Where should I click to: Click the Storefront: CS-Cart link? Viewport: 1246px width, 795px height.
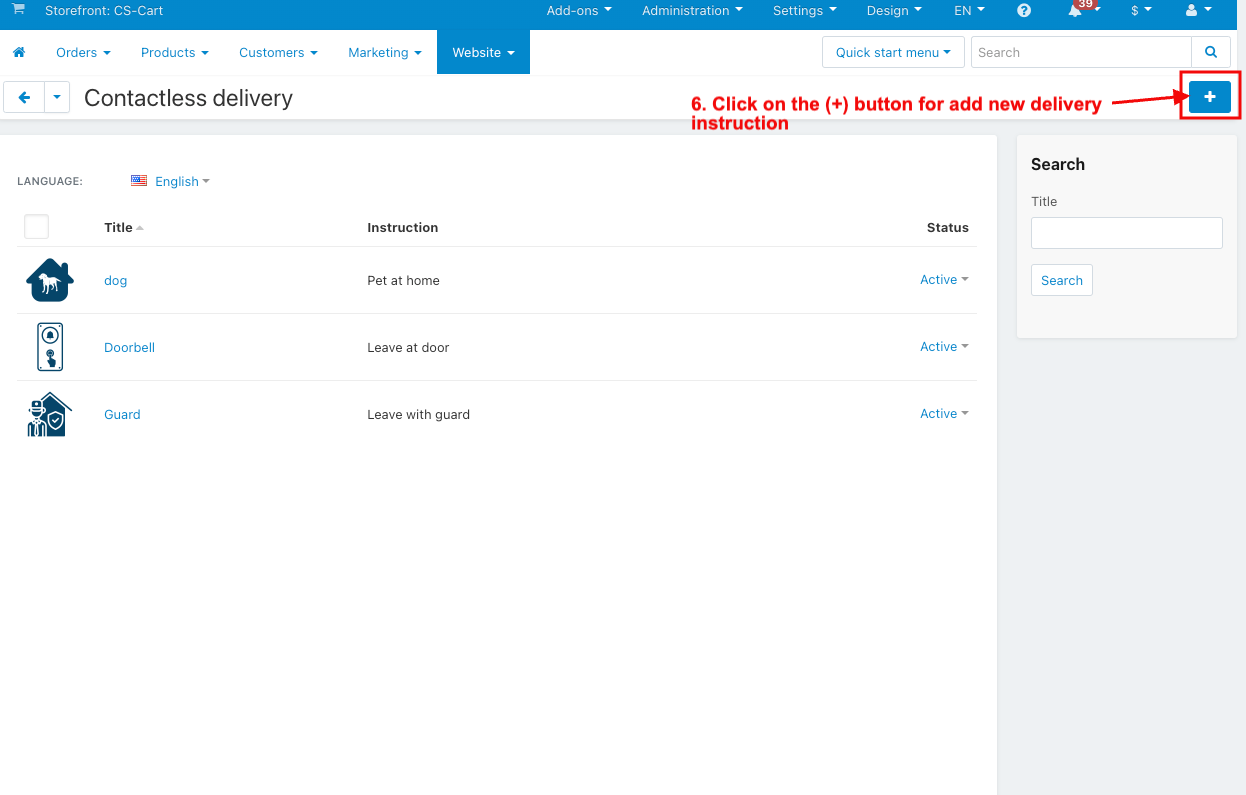[104, 11]
